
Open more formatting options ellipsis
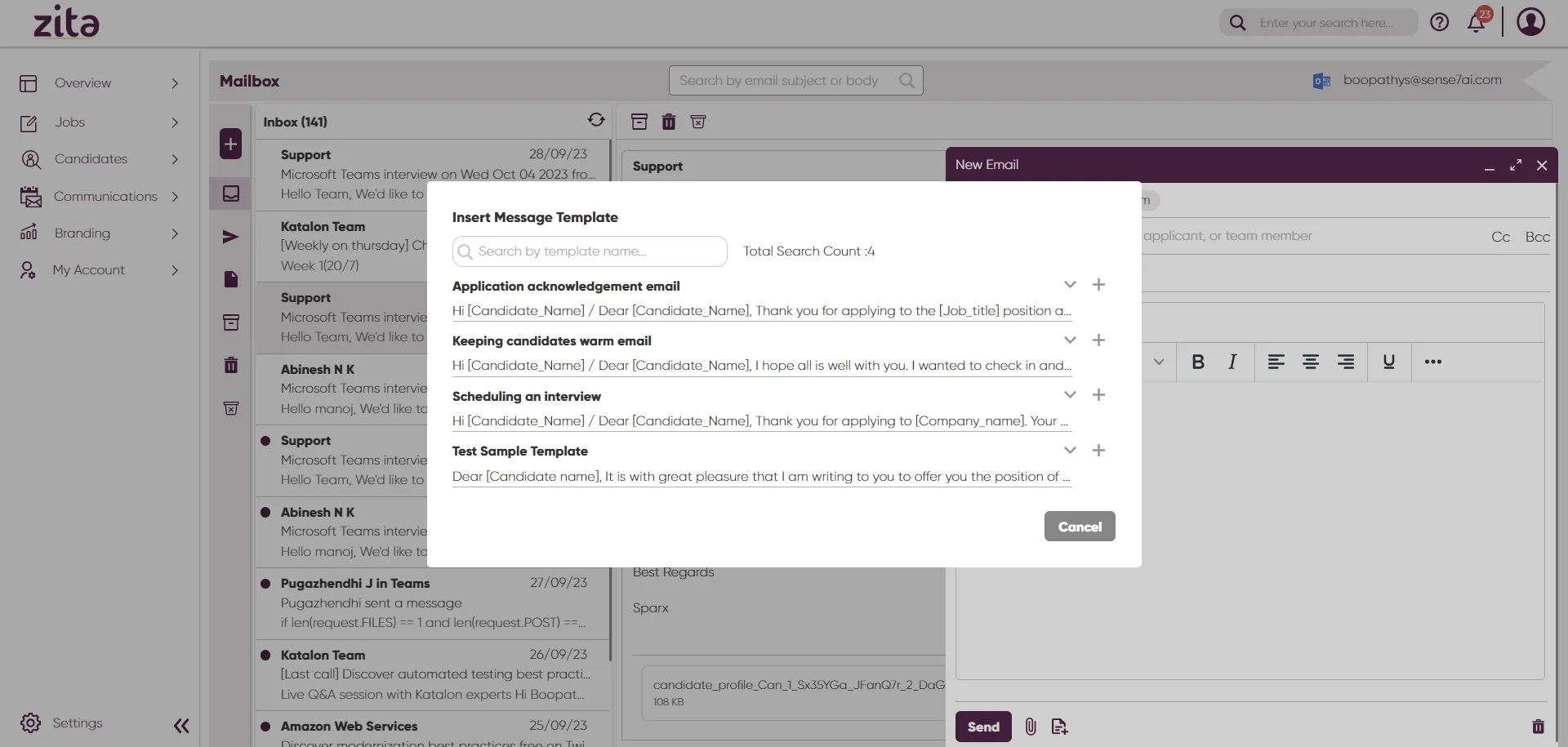1433,362
